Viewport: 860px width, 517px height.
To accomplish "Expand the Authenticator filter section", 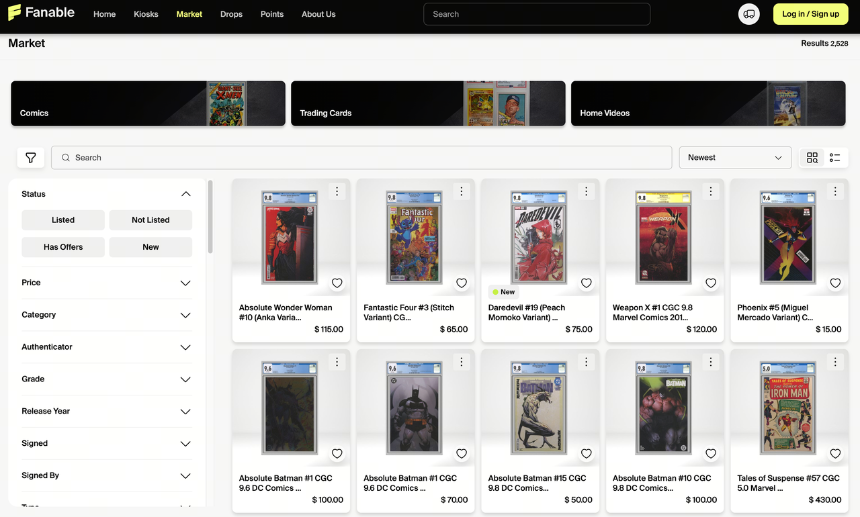I will 106,347.
